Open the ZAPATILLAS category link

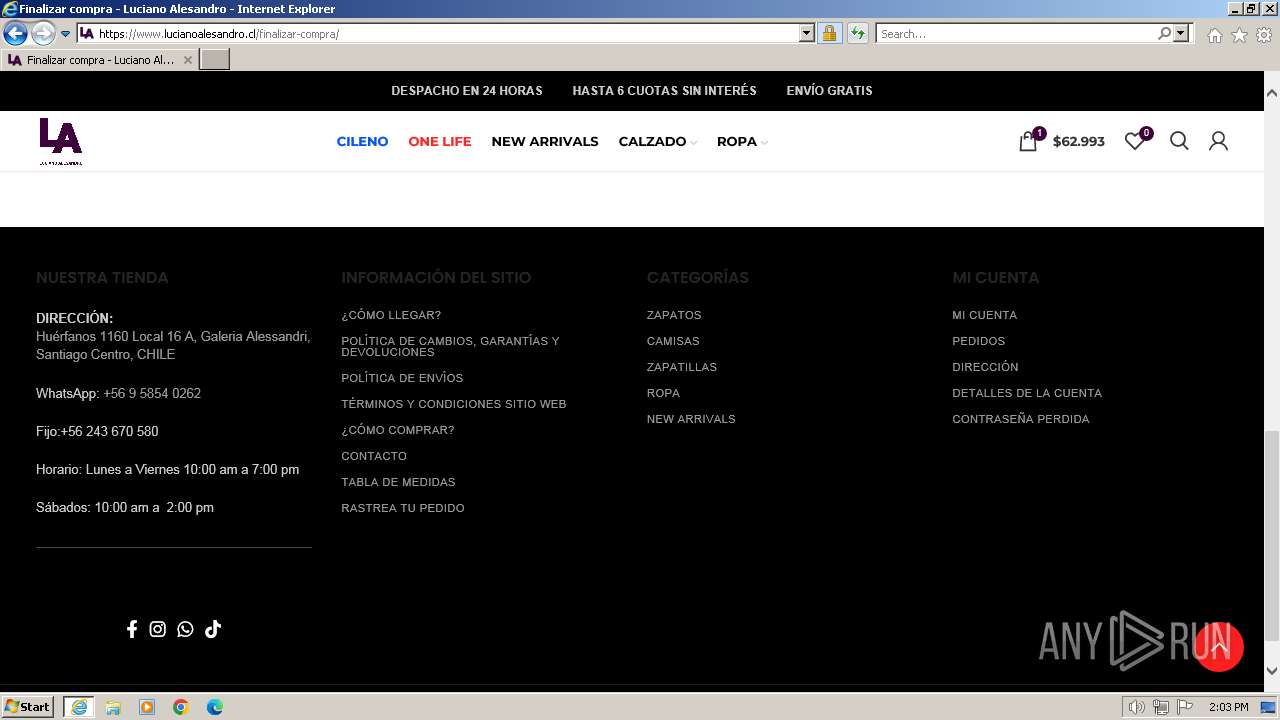682,367
